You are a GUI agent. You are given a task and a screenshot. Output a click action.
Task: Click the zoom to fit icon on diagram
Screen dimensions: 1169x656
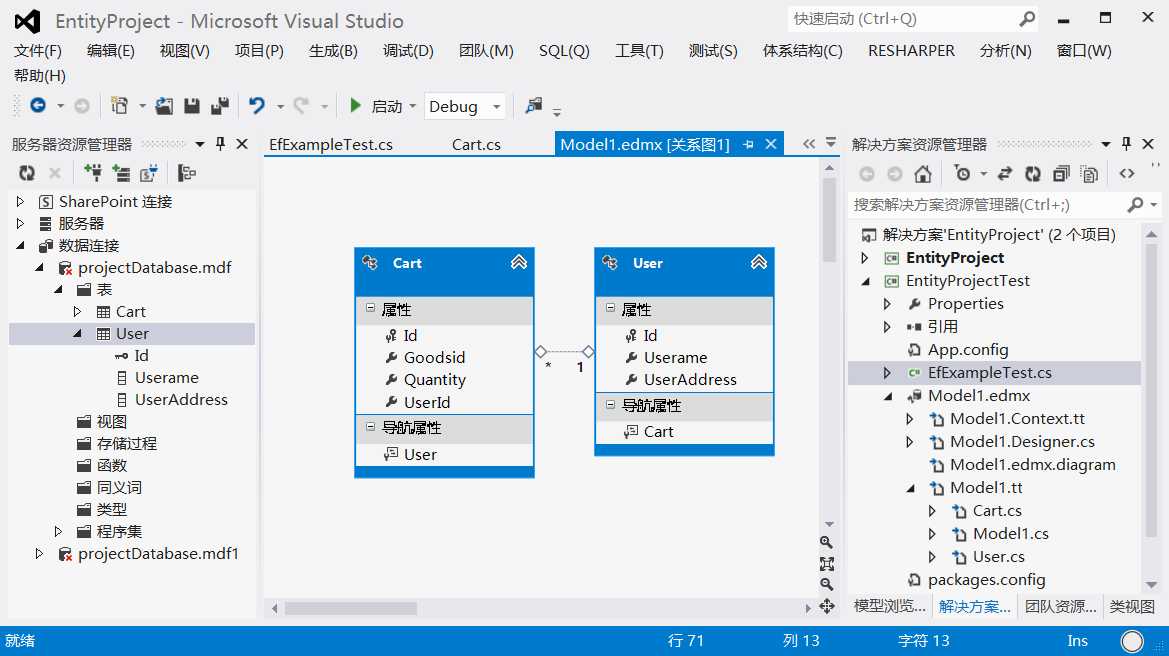coord(826,564)
